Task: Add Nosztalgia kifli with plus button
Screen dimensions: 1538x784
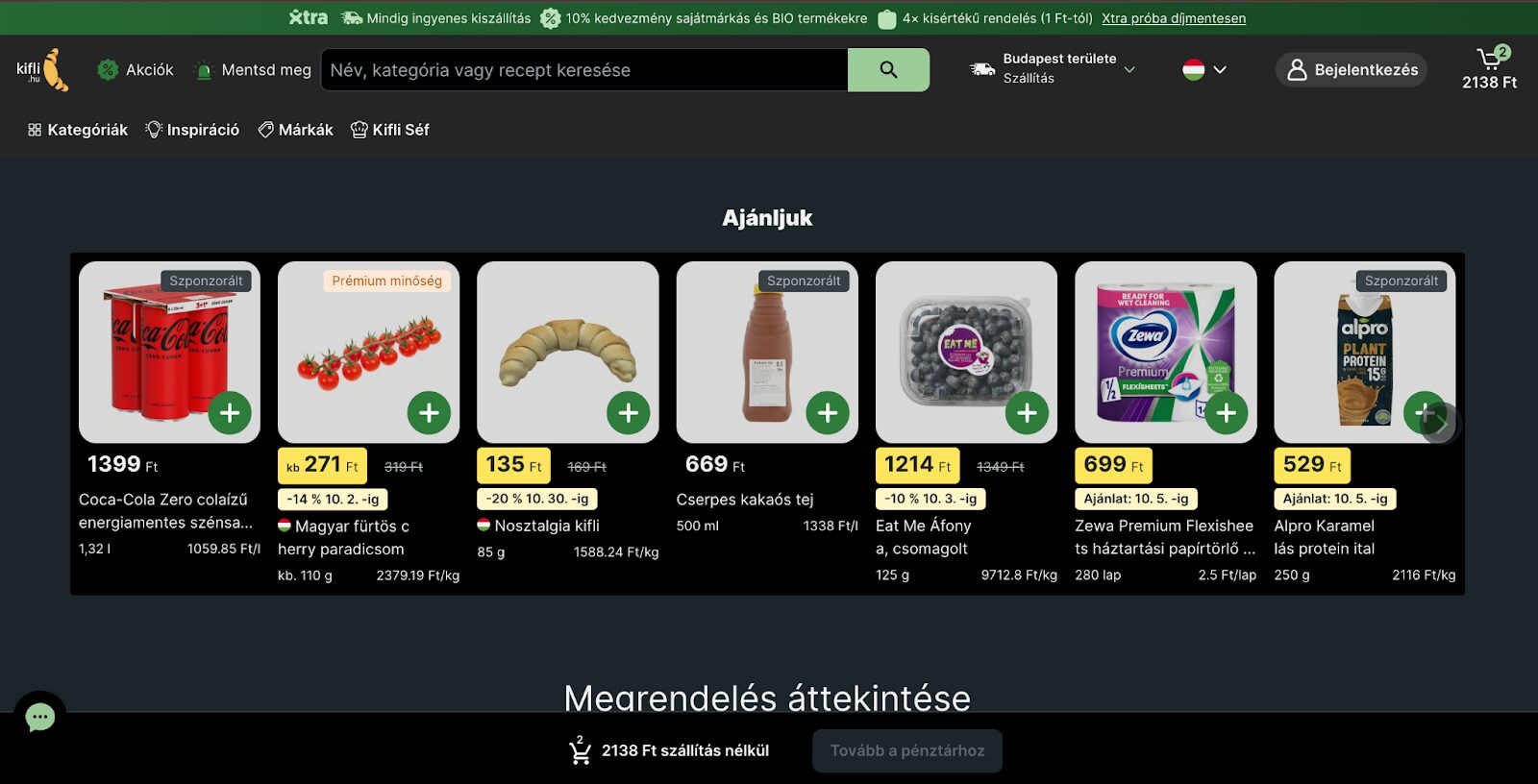Action: pyautogui.click(x=629, y=413)
